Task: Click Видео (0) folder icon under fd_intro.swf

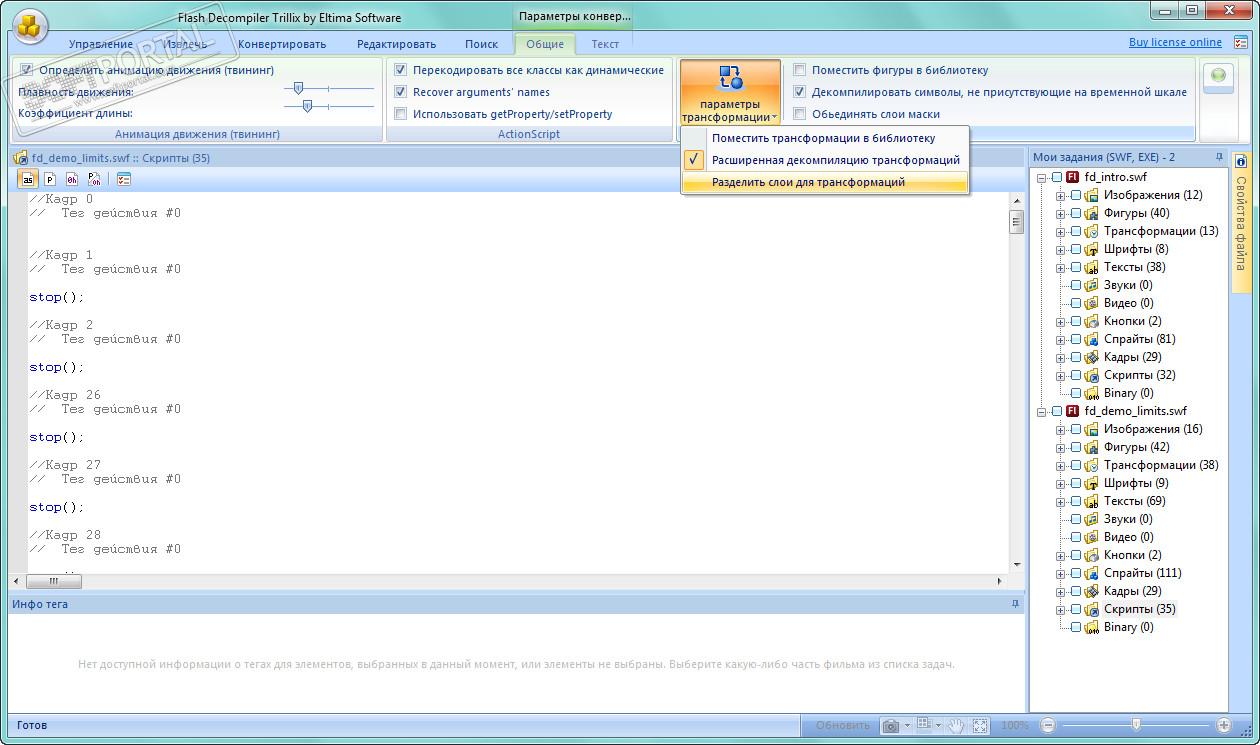Action: click(x=1092, y=303)
